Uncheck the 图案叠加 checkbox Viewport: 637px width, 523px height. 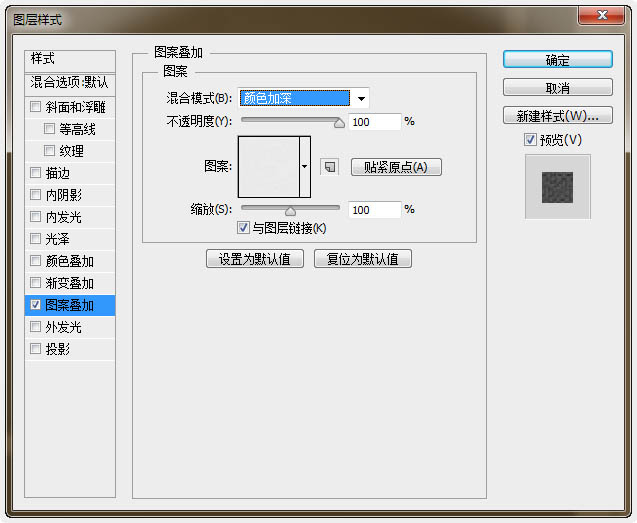[35, 305]
